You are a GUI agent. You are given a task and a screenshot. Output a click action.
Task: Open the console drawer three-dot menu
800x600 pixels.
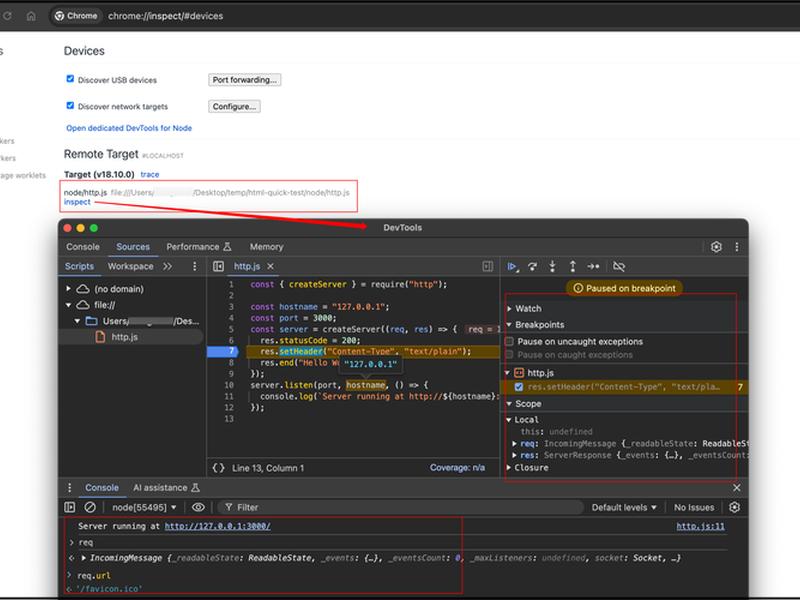tap(70, 488)
